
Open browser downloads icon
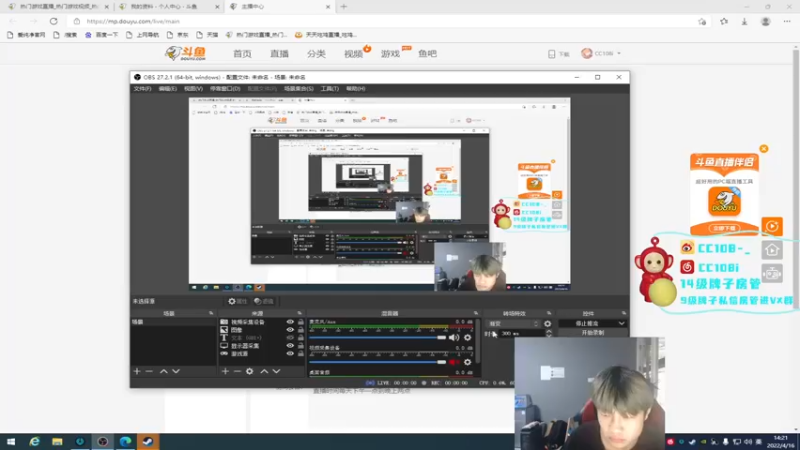(x=744, y=21)
